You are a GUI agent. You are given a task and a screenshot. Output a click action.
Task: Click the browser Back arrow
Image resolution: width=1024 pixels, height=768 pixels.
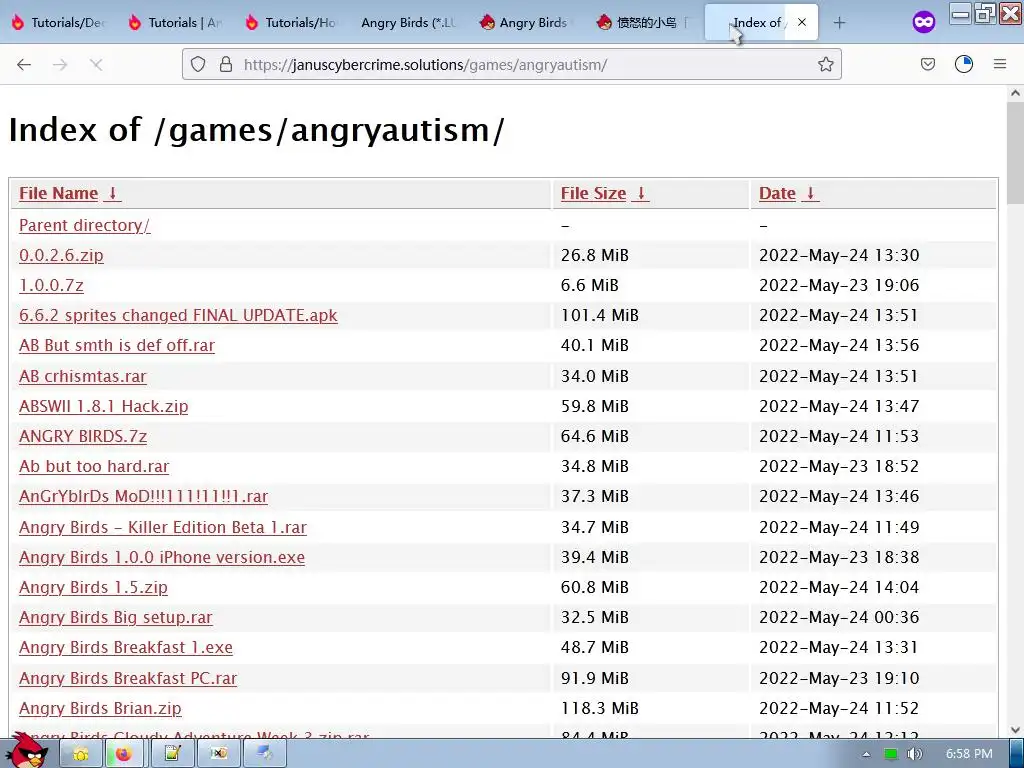(x=24, y=64)
